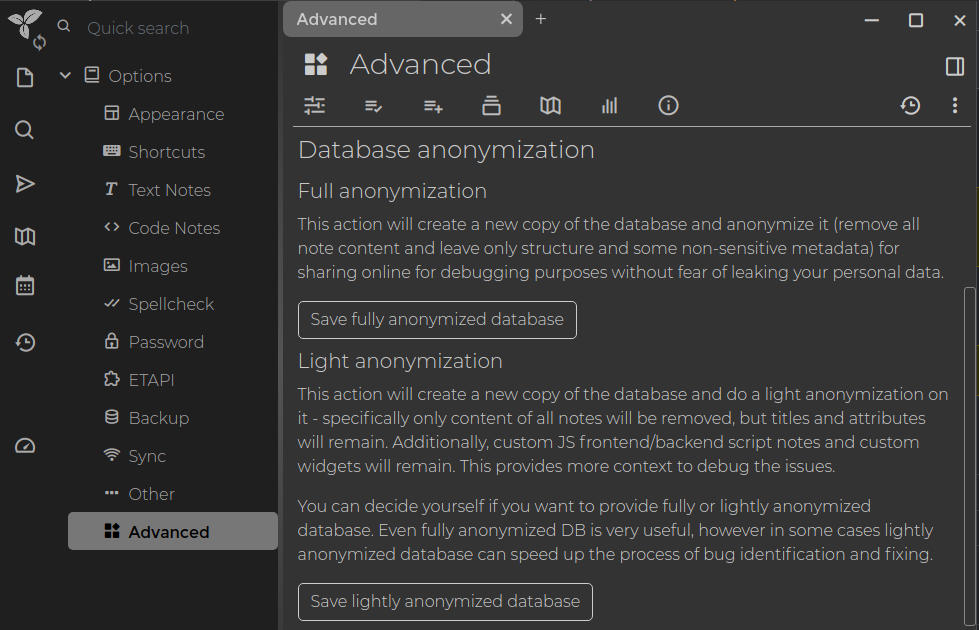Open the Note Info ribbon icon

[x=669, y=106]
